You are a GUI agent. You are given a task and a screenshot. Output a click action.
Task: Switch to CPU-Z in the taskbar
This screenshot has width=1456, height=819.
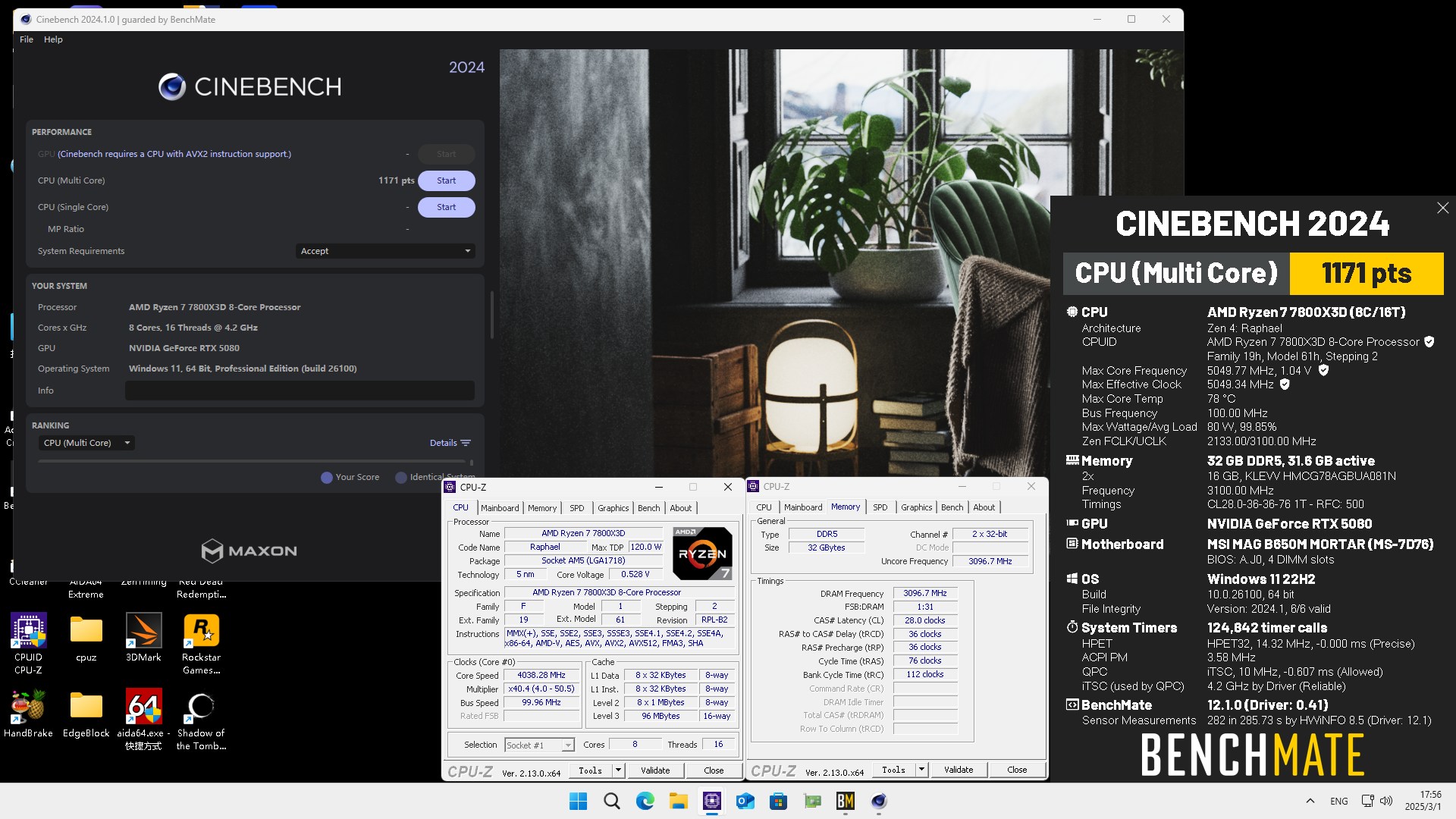click(711, 801)
